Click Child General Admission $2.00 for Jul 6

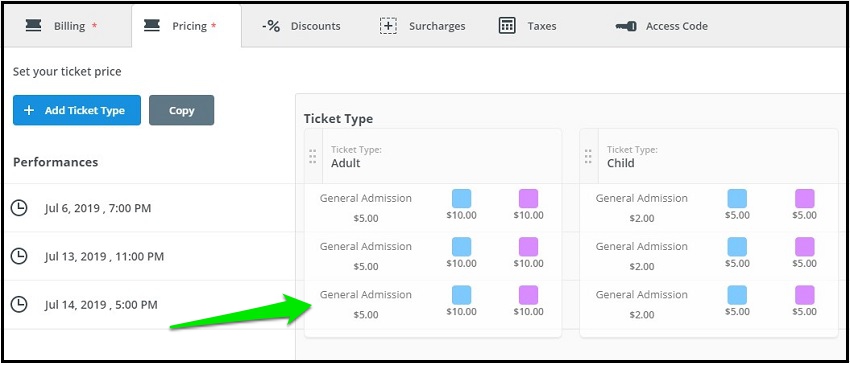[642, 208]
